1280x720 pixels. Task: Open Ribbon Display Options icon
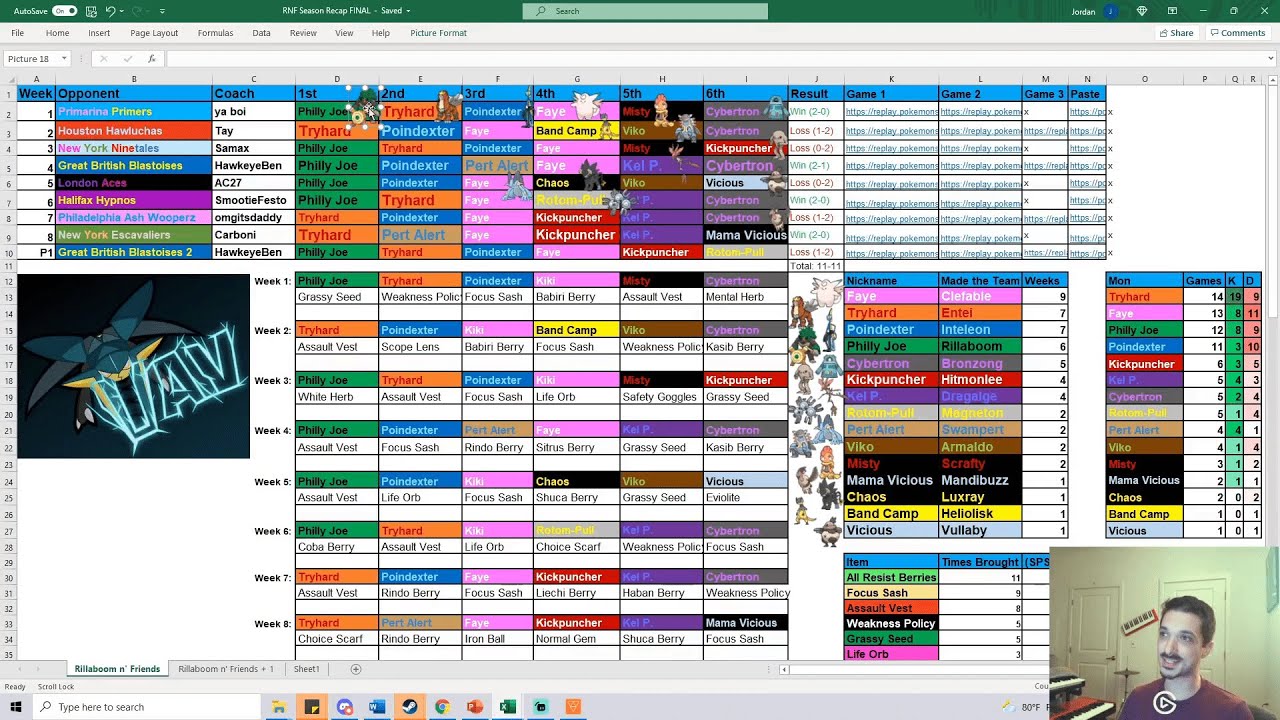click(x=1172, y=11)
